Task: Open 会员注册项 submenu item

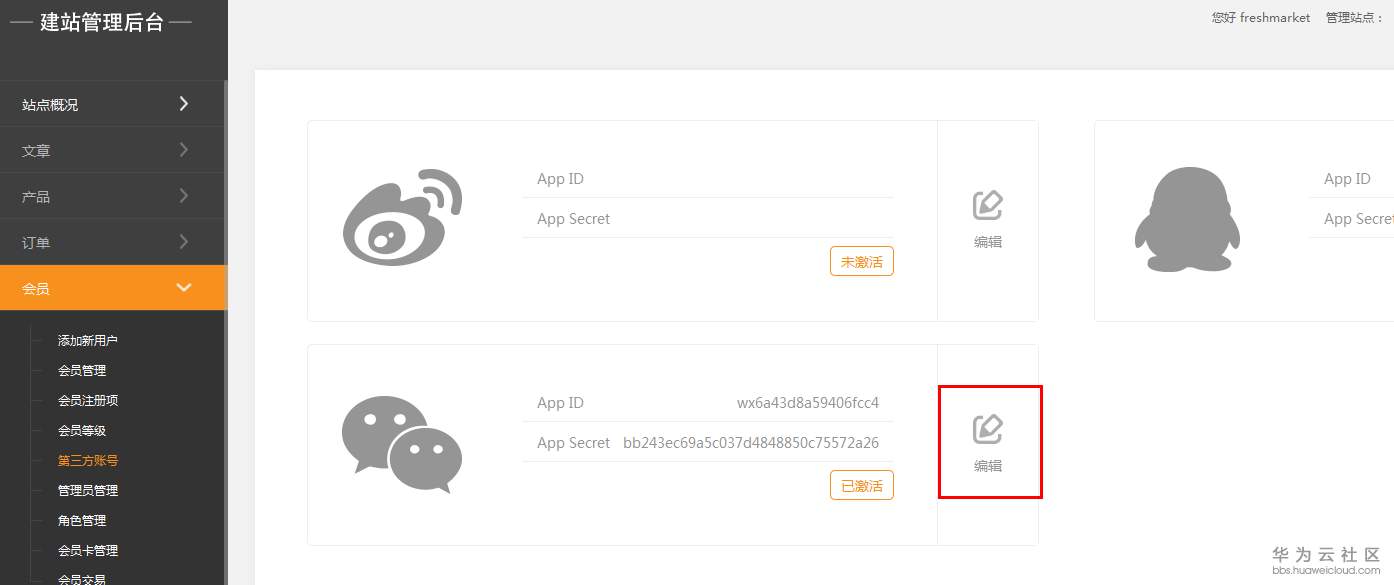Action: [88, 401]
